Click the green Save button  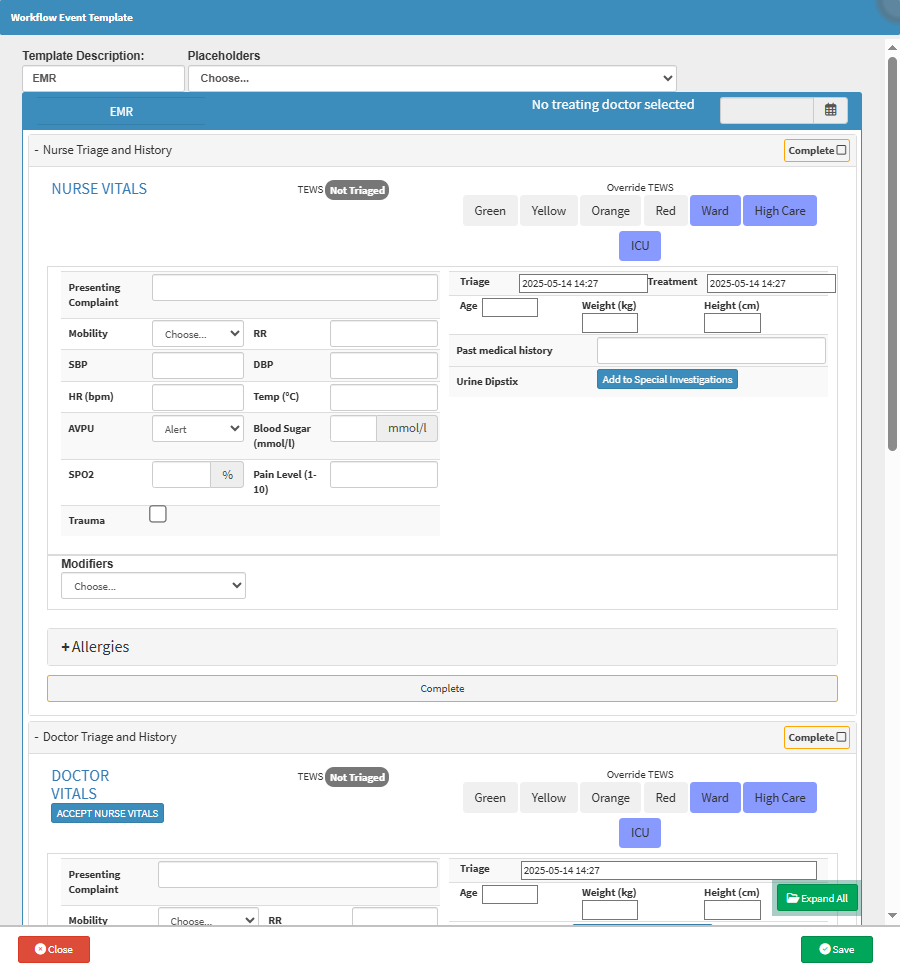pos(836,949)
